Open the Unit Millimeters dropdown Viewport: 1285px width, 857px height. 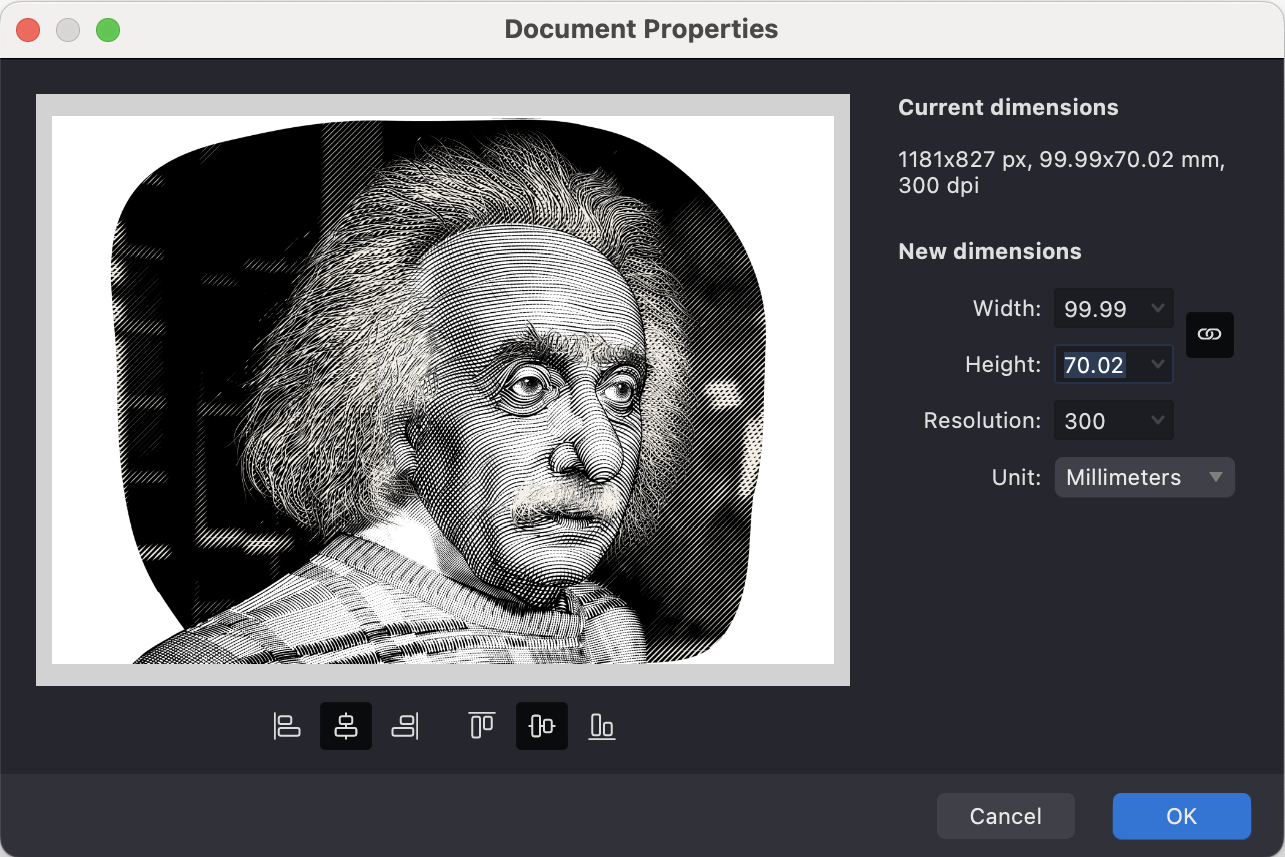click(x=1145, y=477)
